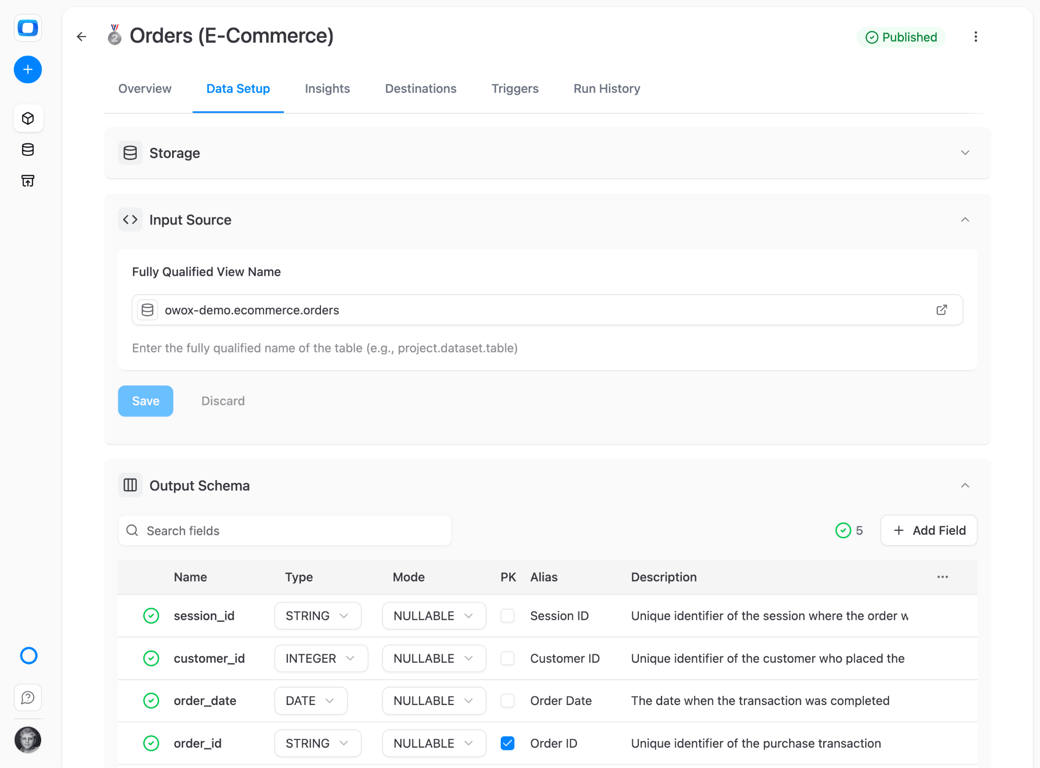Screen dimensions: 1040x768
Task: Click the blue circle sidebar icon
Action: point(29,656)
